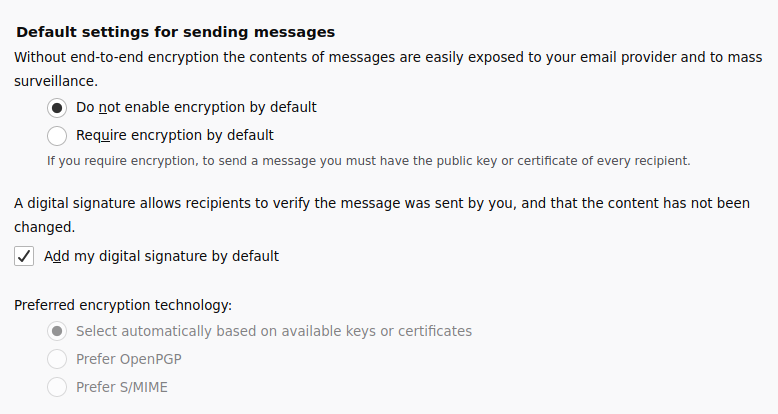Choose the "Prefer OpenPGP" radio button
Screen dimensions: 778x414
pos(57,359)
